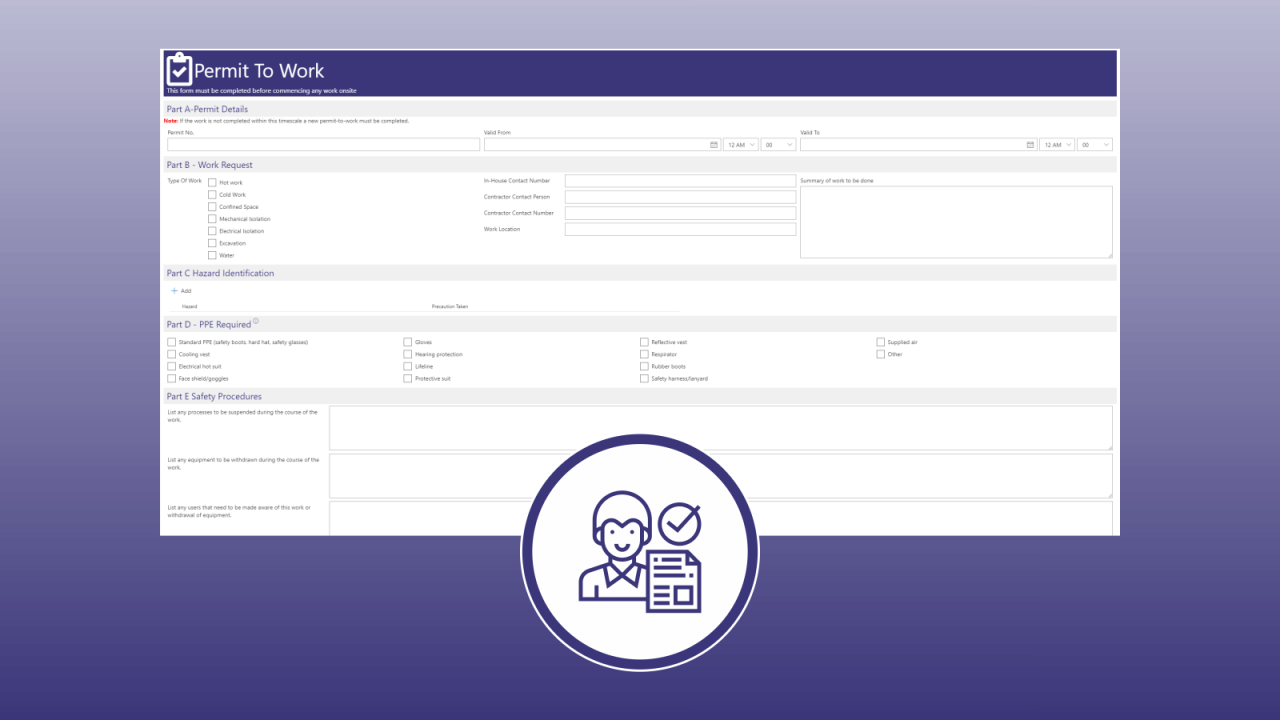The width and height of the screenshot is (1280, 720).
Task: Open the Valid From minutes dropdown
Action: pos(778,145)
